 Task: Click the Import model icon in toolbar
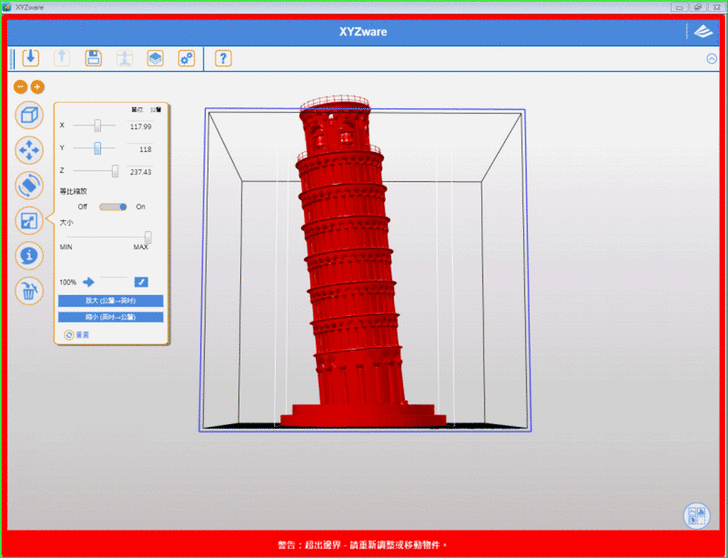point(30,58)
